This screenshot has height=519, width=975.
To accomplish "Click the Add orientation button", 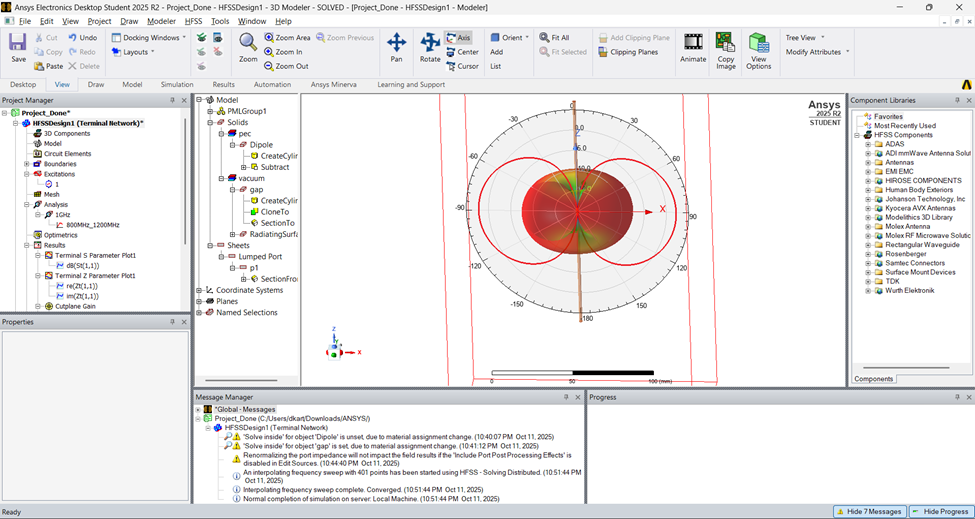I will pyautogui.click(x=496, y=52).
